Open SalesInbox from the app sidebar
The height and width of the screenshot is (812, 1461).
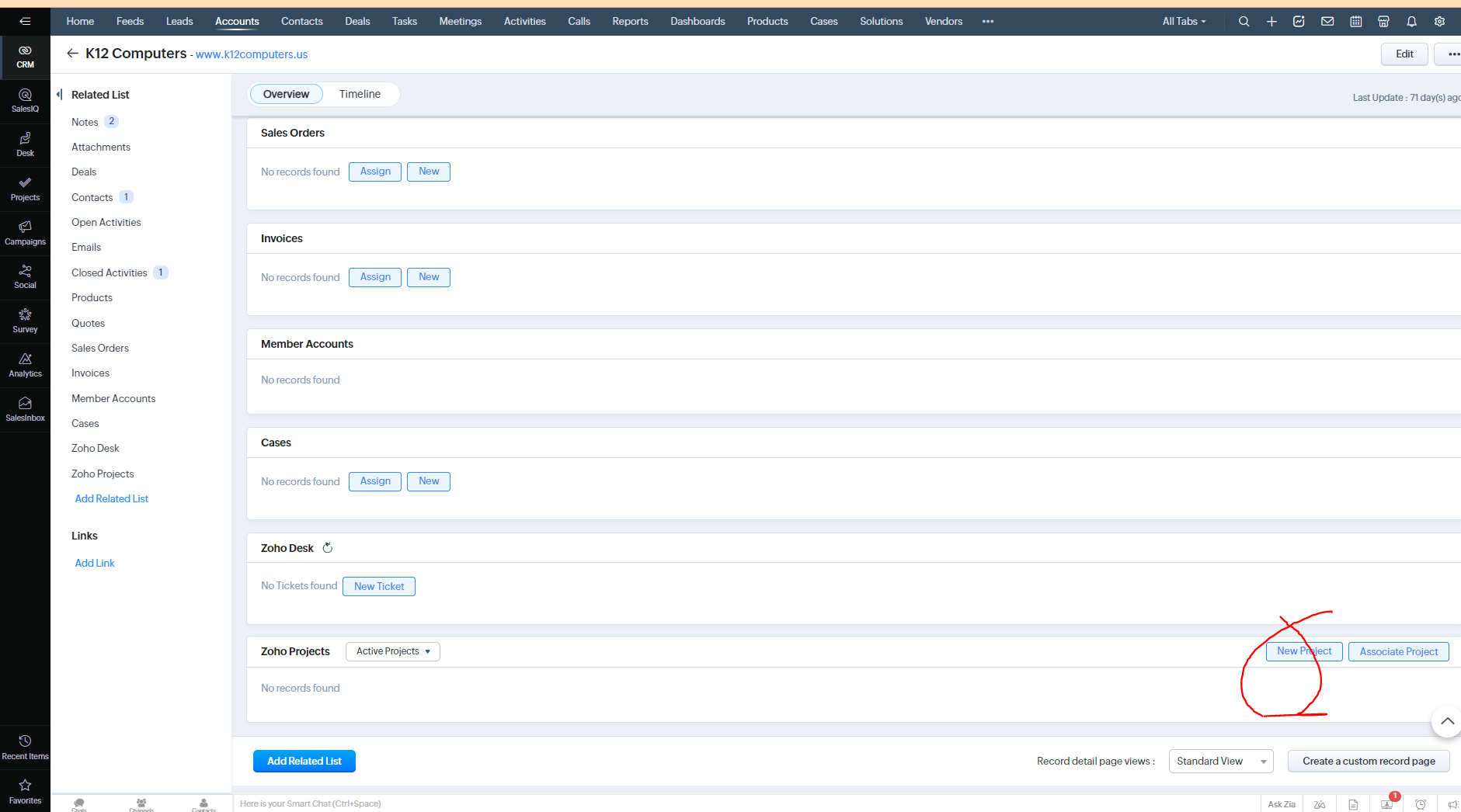click(x=25, y=410)
